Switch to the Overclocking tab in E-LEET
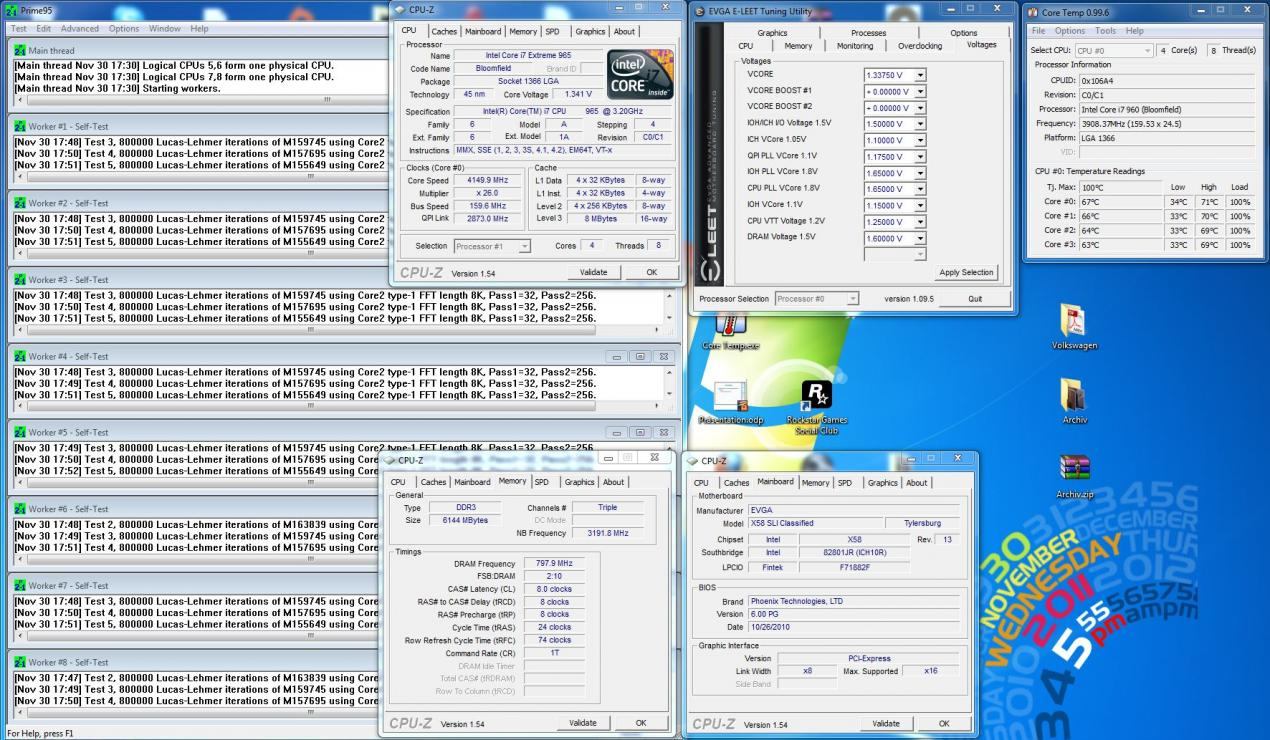 919,45
